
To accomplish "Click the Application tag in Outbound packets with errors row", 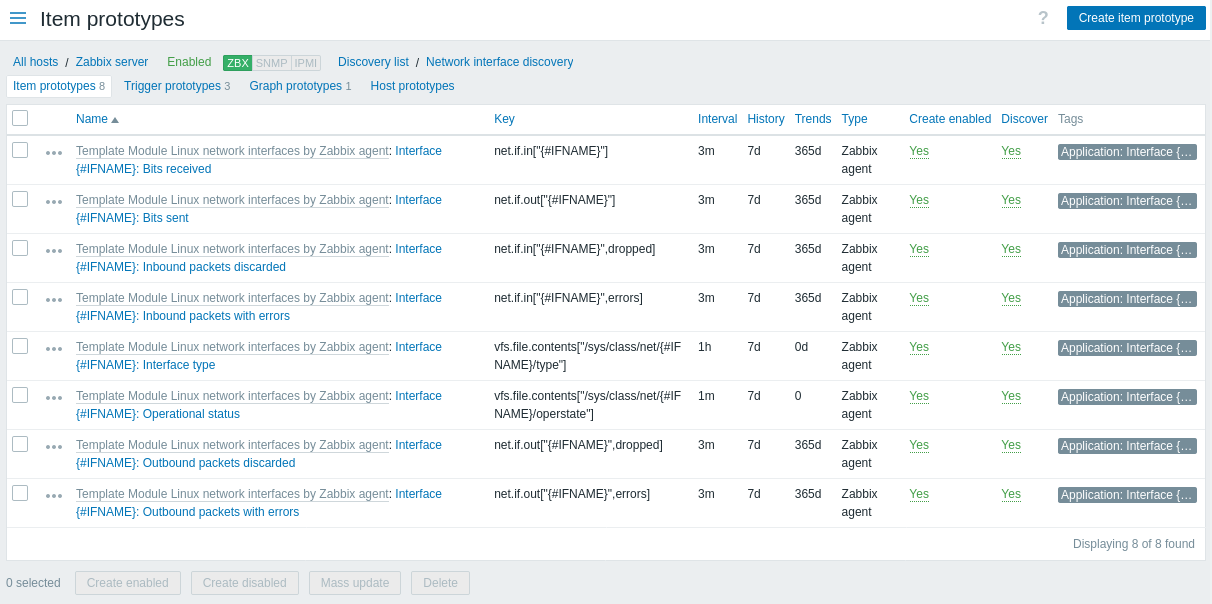I will click(1127, 495).
